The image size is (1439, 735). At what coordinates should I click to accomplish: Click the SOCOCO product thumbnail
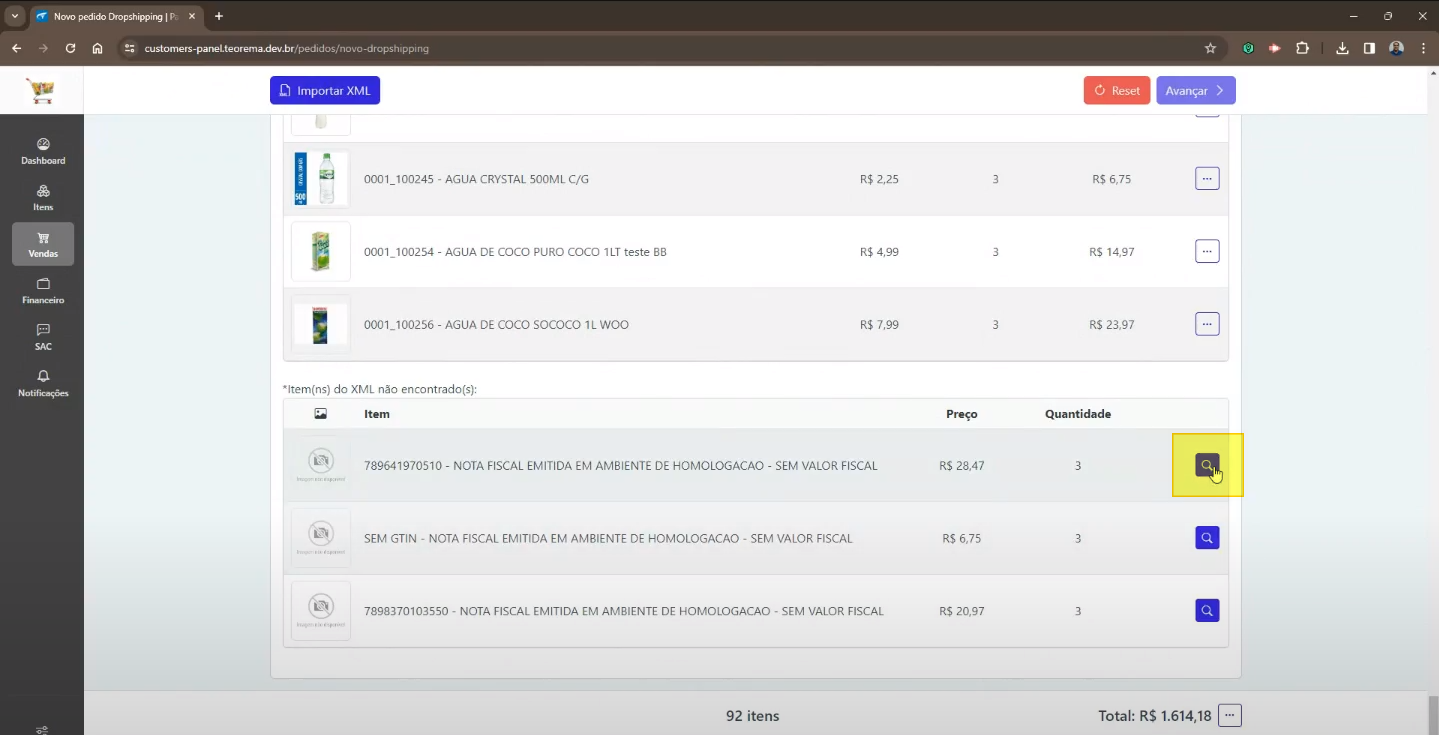320,324
